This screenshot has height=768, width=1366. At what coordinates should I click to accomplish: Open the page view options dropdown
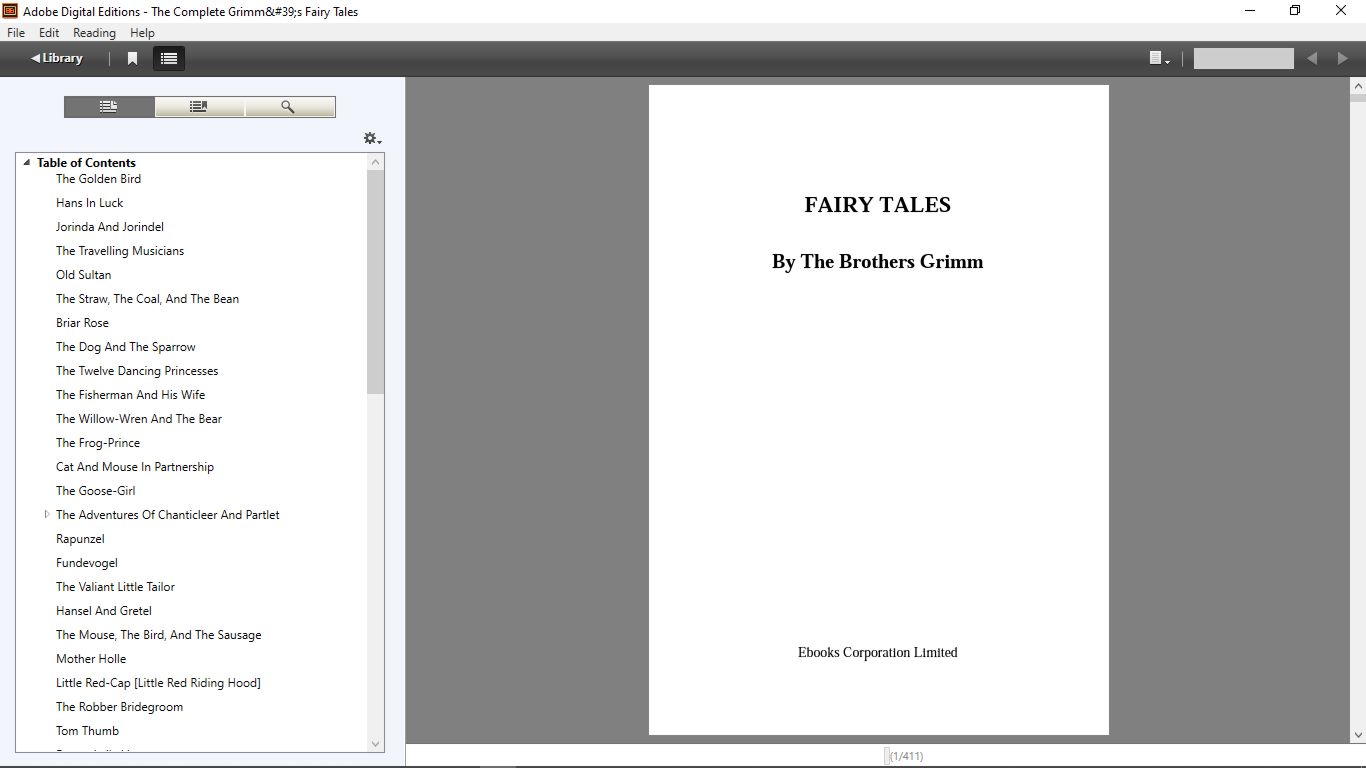(x=1159, y=59)
